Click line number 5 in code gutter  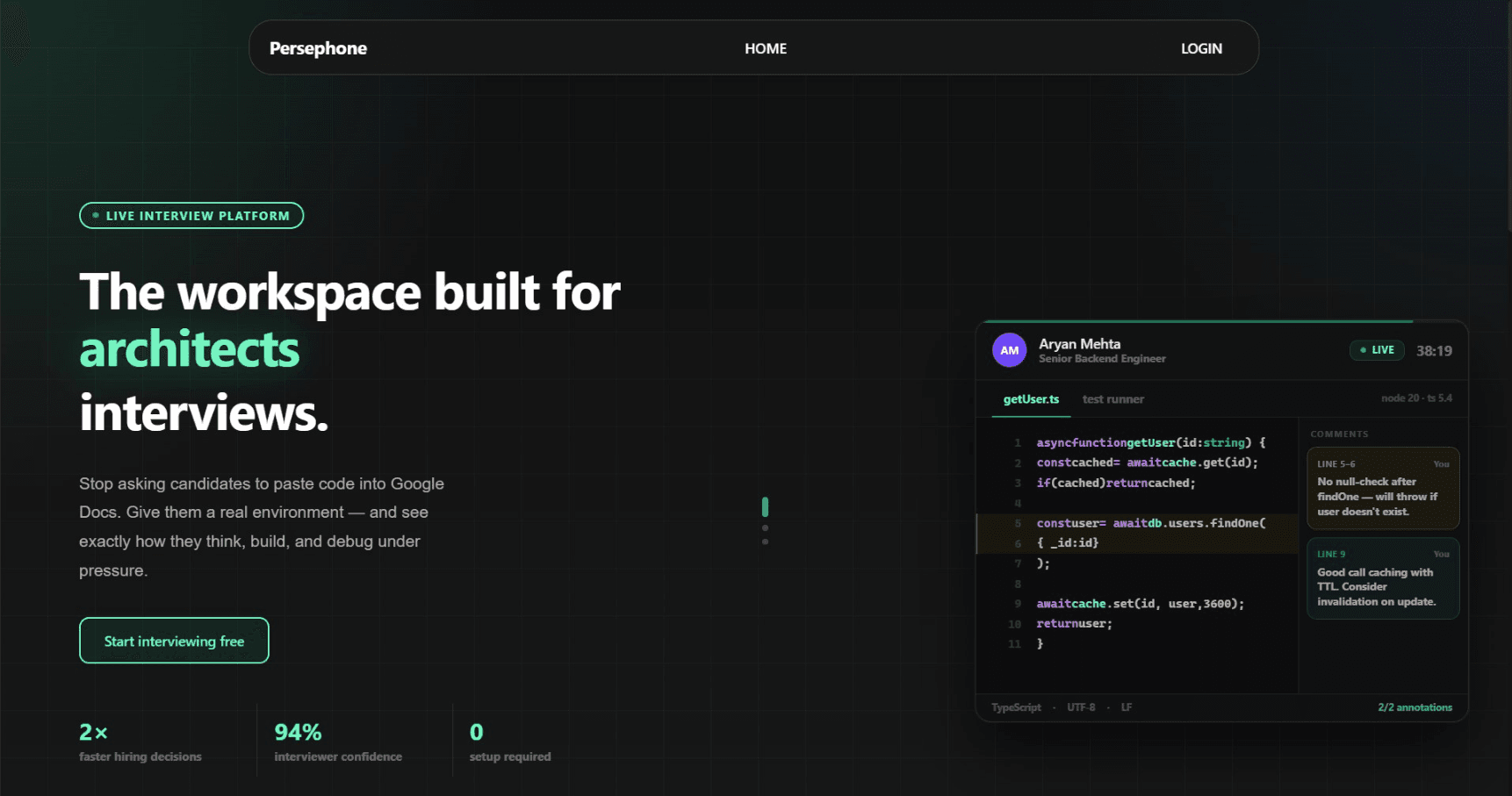1018,523
